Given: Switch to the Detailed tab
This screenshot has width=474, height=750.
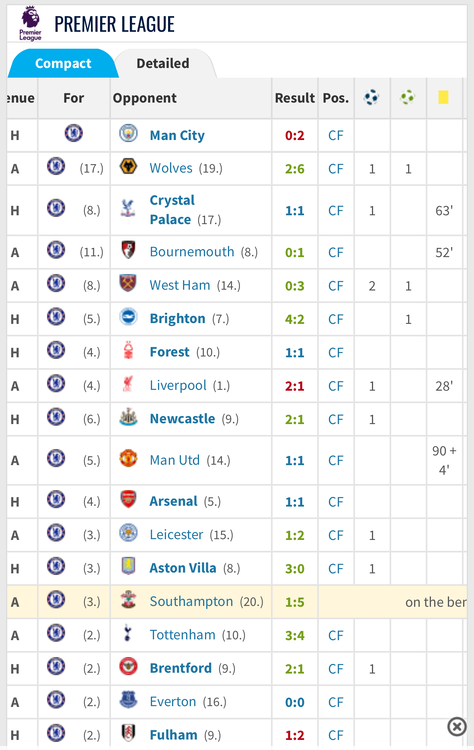Looking at the screenshot, I should coord(163,63).
